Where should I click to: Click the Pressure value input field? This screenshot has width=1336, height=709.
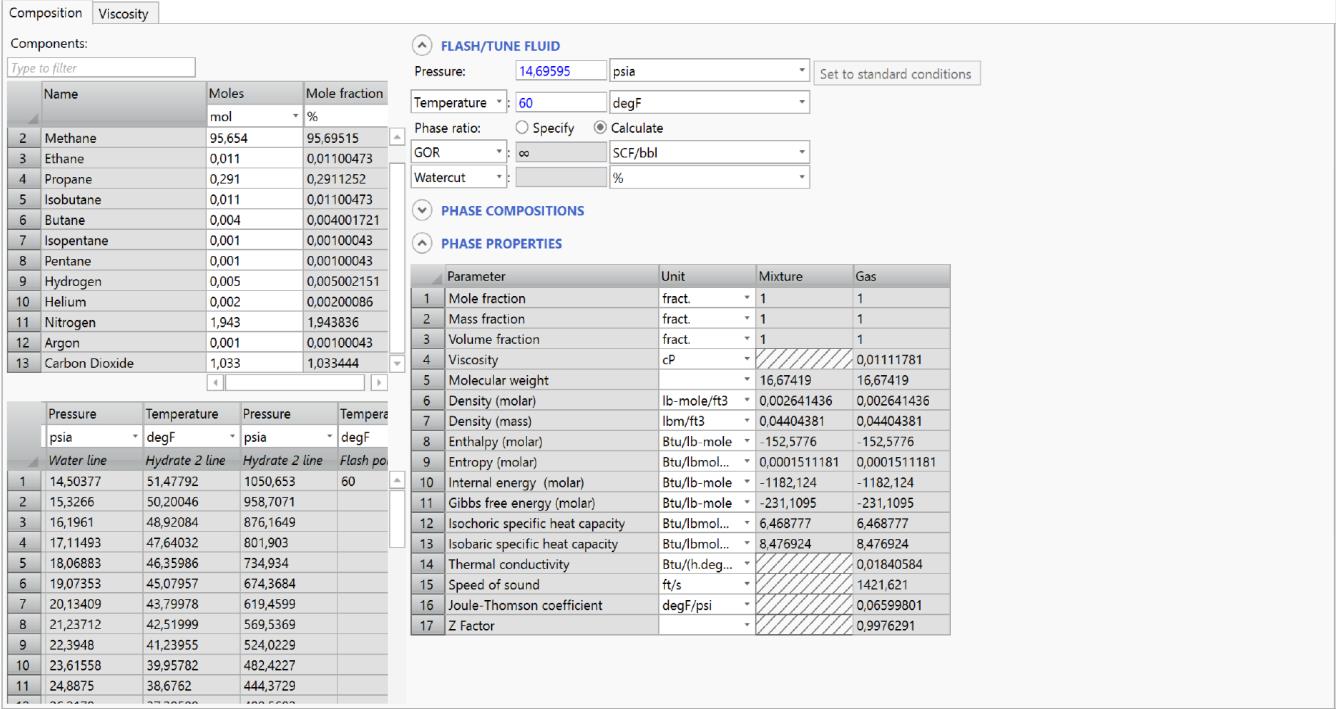559,72
